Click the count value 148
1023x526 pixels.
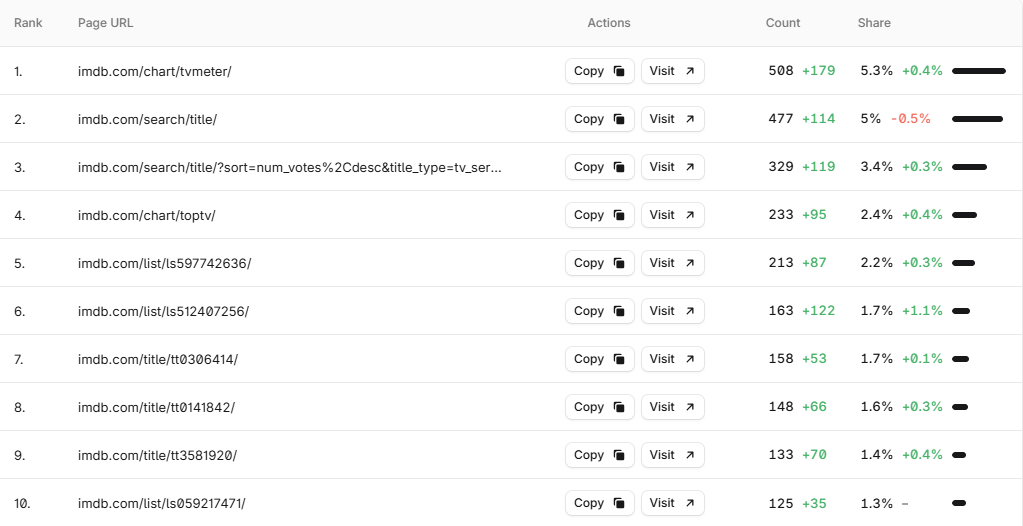pyautogui.click(x=781, y=407)
